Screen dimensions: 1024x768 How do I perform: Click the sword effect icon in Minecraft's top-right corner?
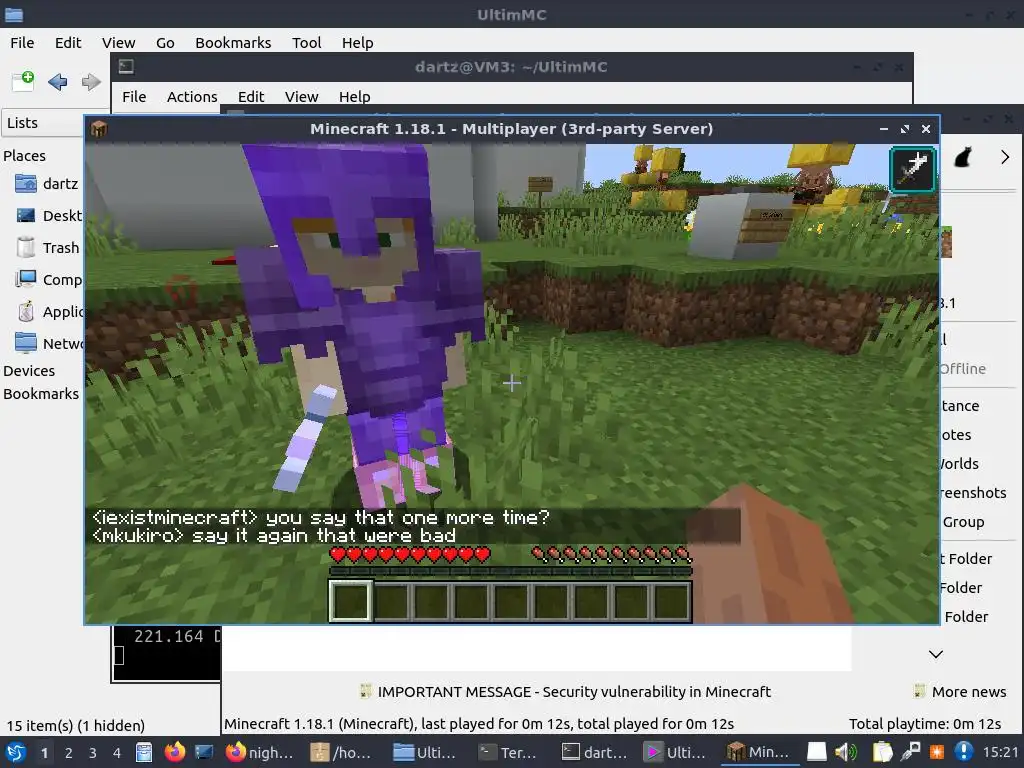point(912,169)
